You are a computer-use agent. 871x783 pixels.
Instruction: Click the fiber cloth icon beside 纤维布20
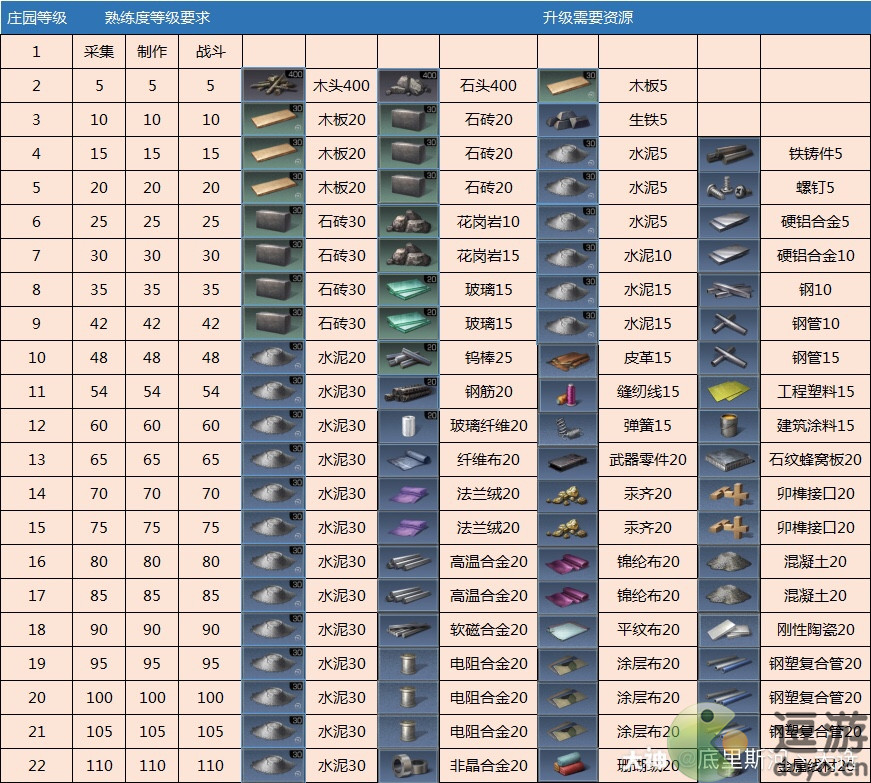tap(408, 459)
